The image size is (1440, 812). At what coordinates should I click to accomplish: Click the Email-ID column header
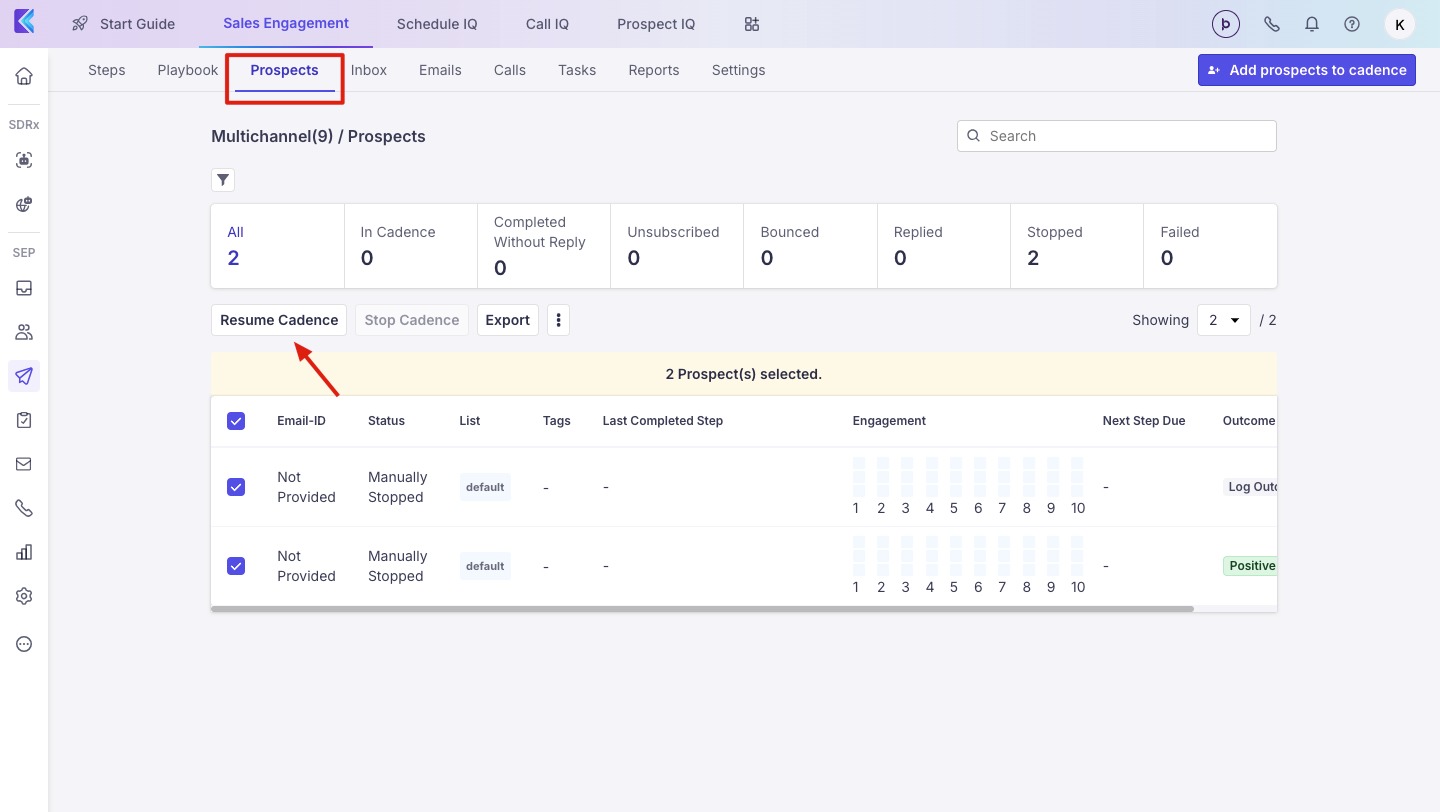tap(301, 421)
